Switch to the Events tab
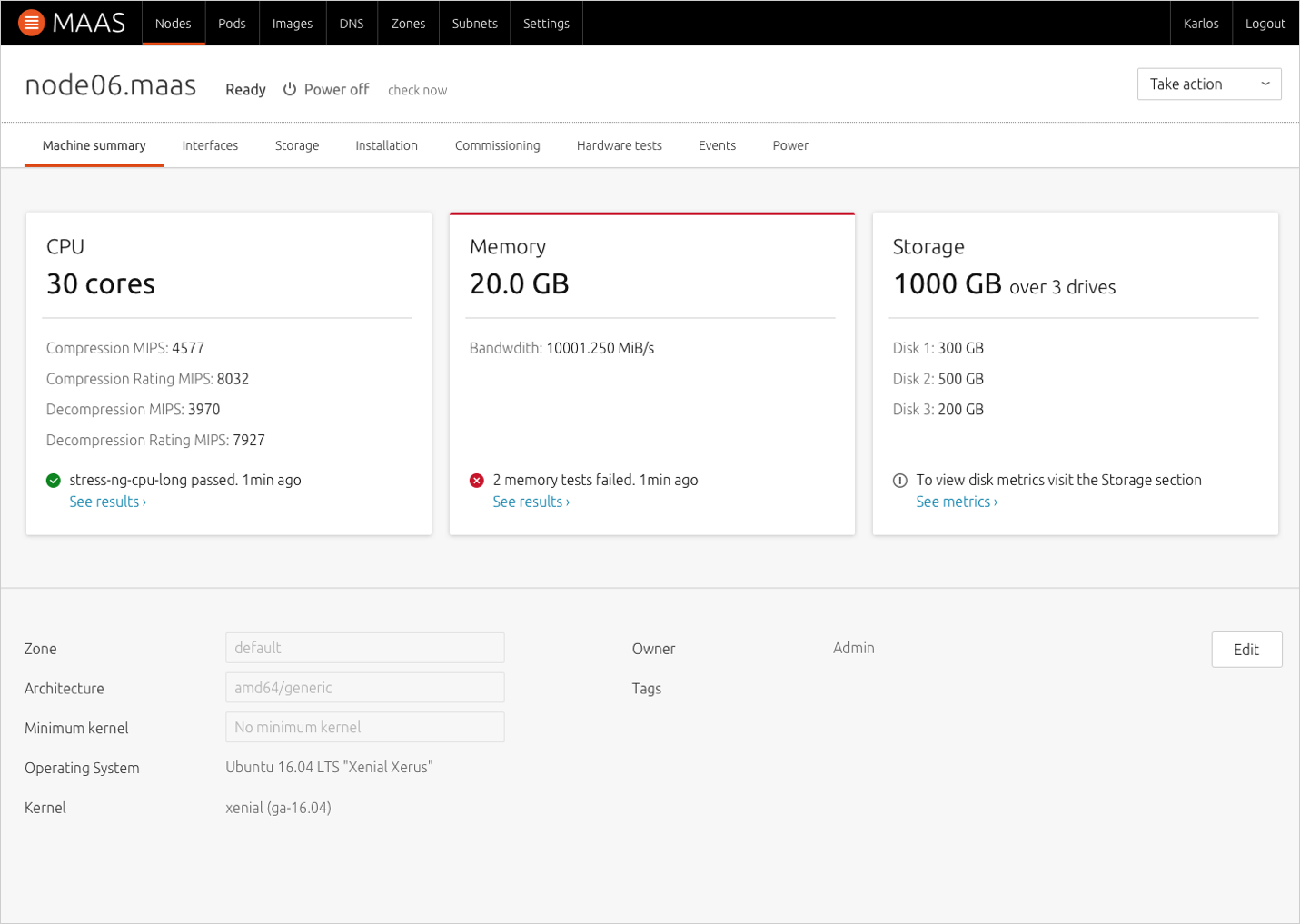 click(717, 145)
